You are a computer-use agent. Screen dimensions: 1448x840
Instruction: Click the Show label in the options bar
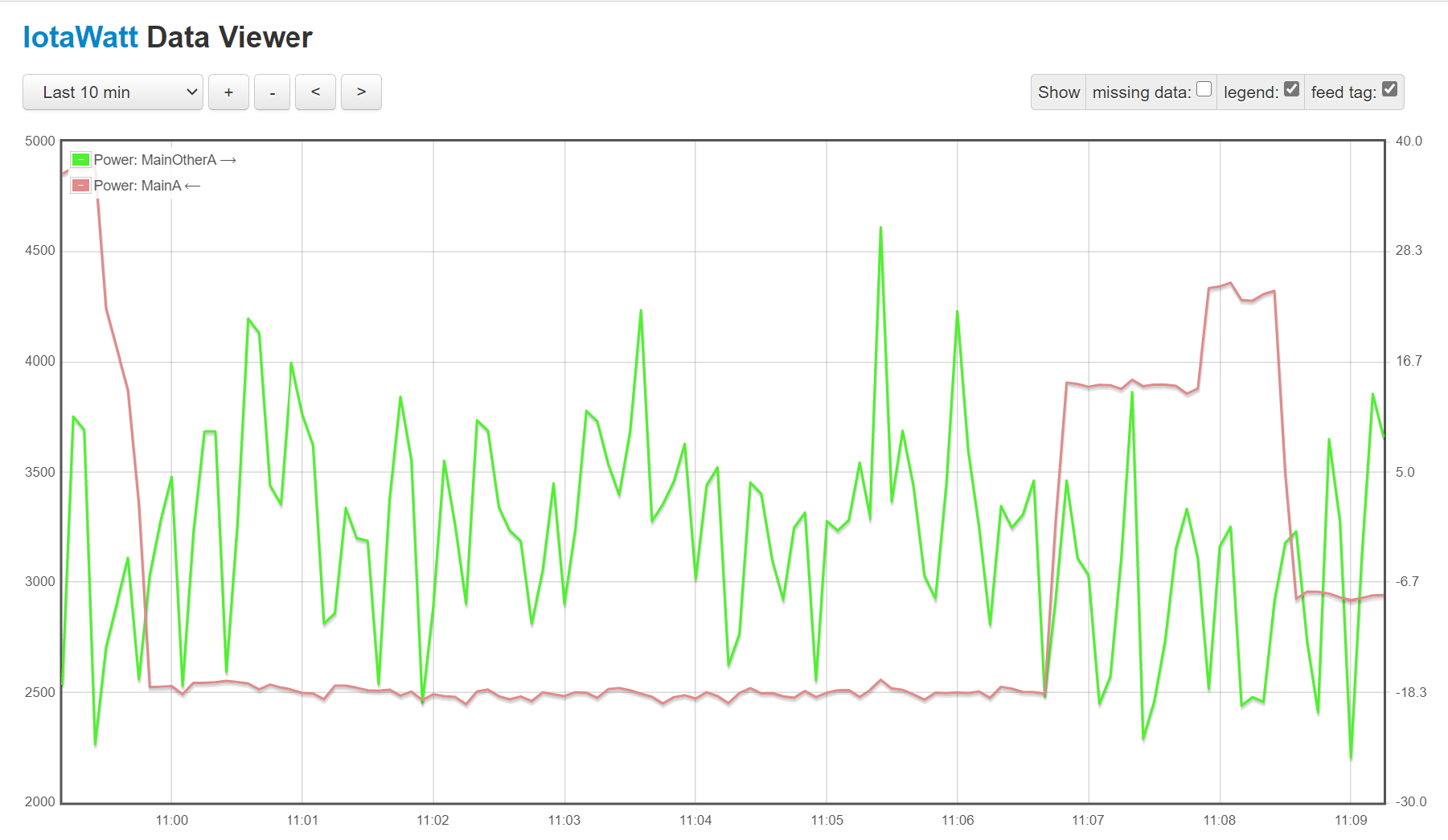1058,92
